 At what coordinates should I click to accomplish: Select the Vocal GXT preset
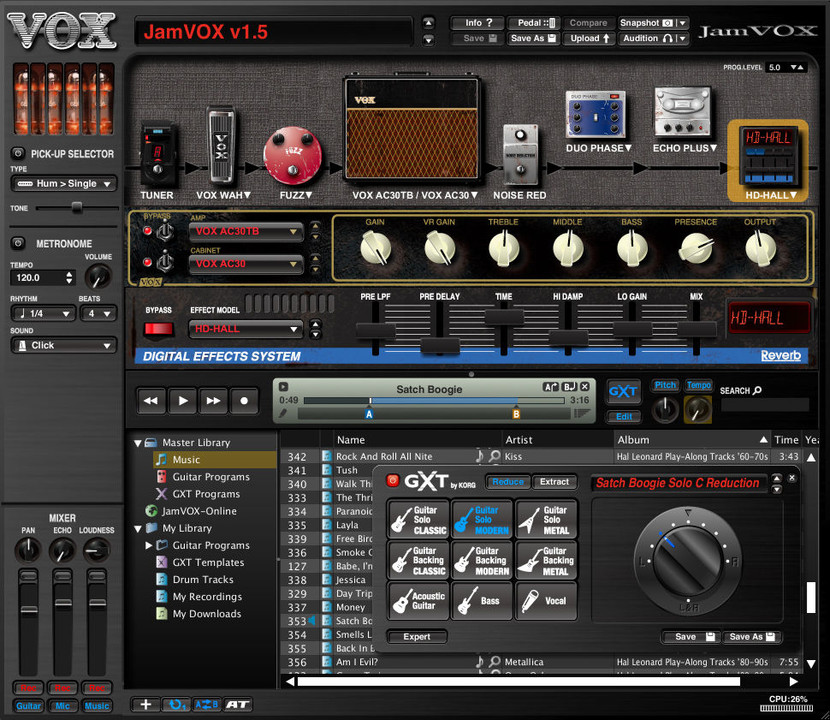547,601
